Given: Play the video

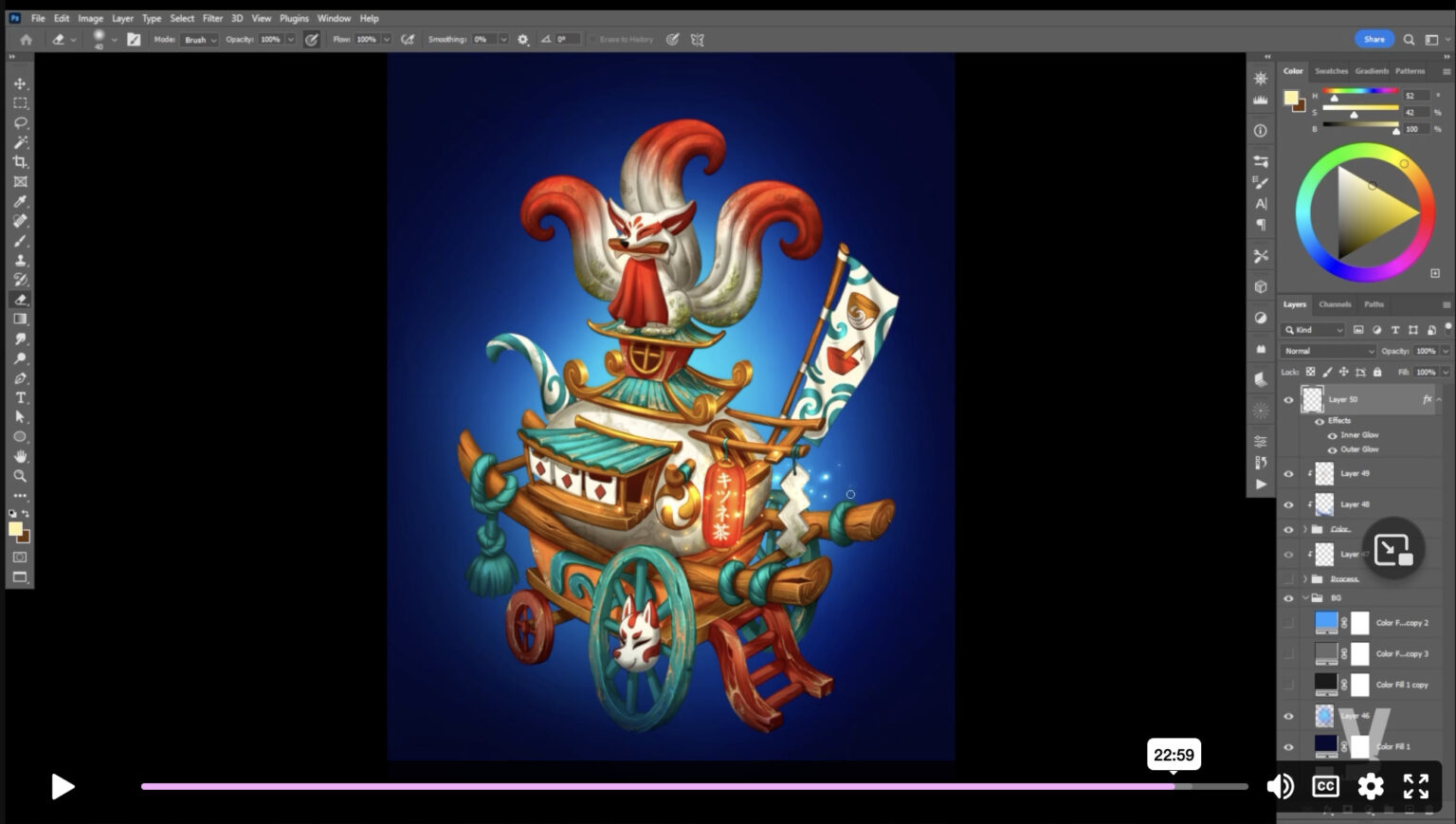Looking at the screenshot, I should (x=63, y=786).
